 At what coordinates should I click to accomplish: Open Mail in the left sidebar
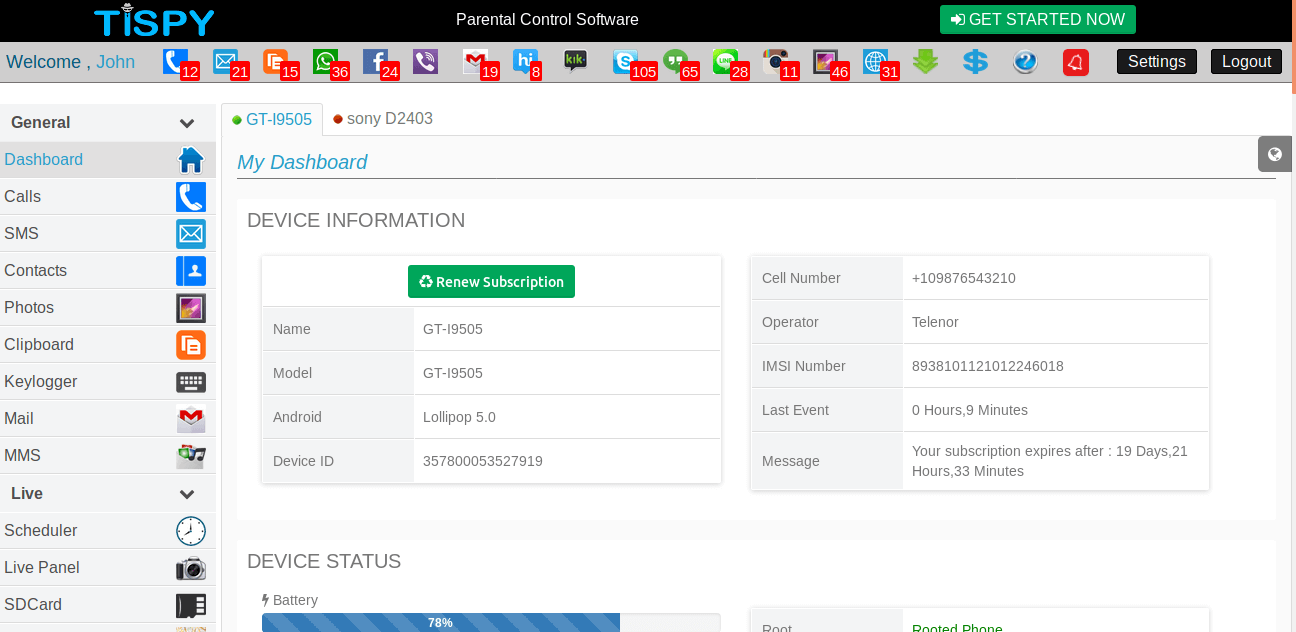tap(108, 419)
